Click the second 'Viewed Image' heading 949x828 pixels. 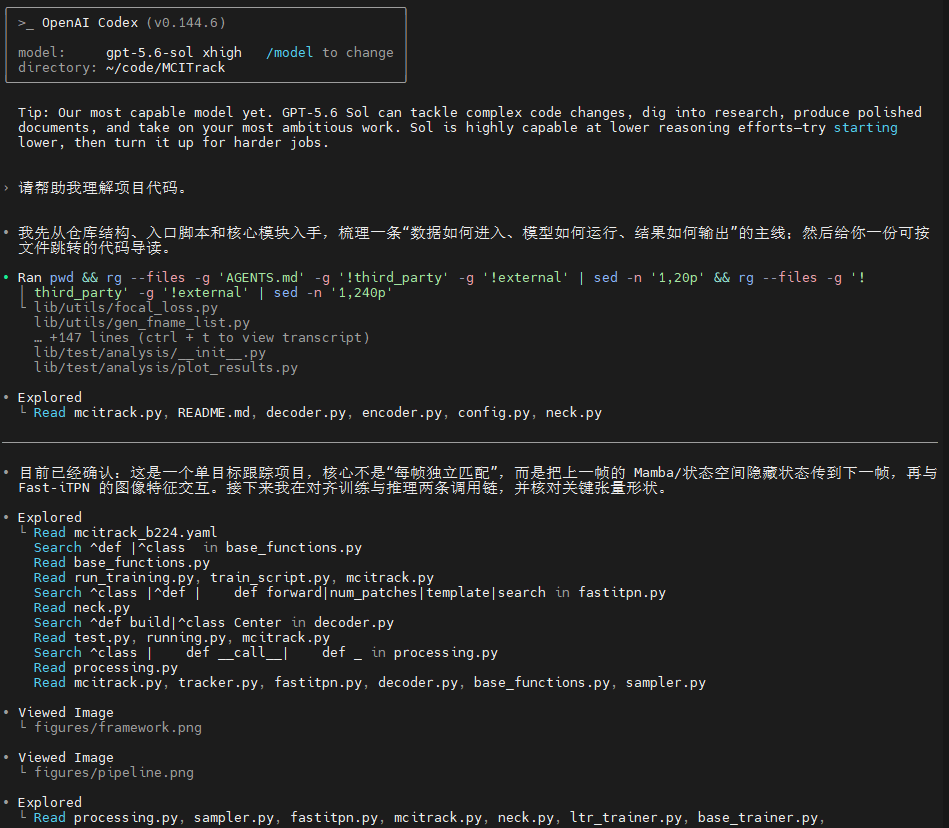tap(66, 758)
